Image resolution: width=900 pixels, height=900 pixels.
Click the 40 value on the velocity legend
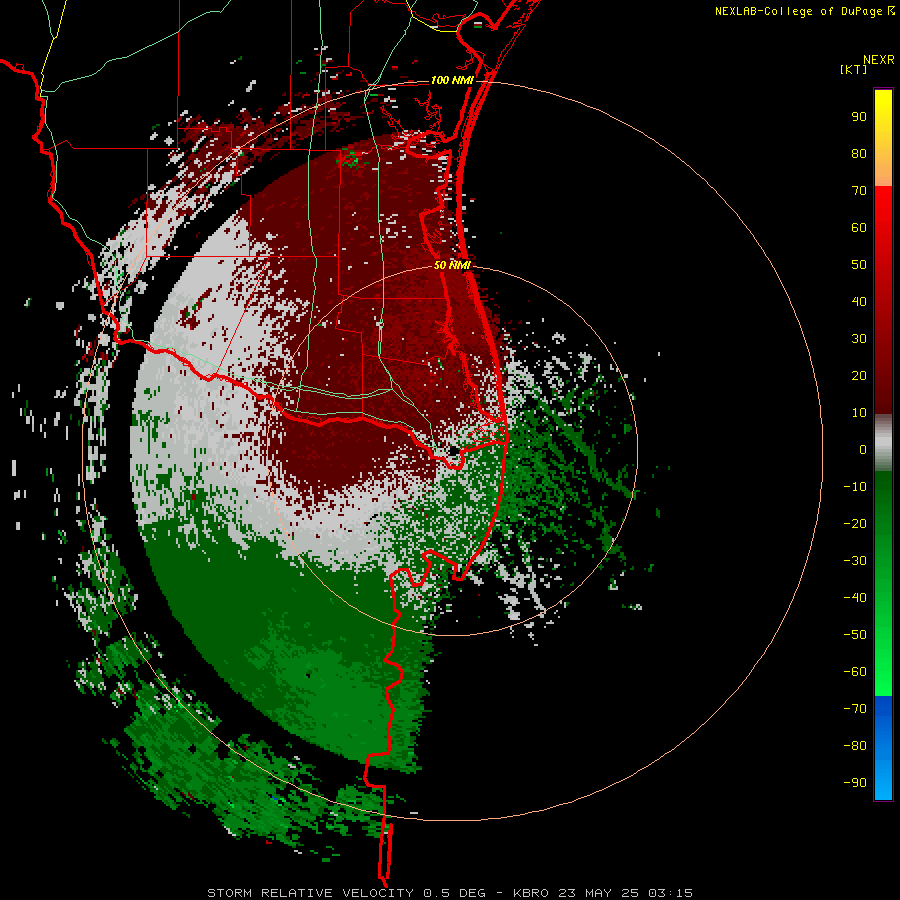tap(859, 302)
